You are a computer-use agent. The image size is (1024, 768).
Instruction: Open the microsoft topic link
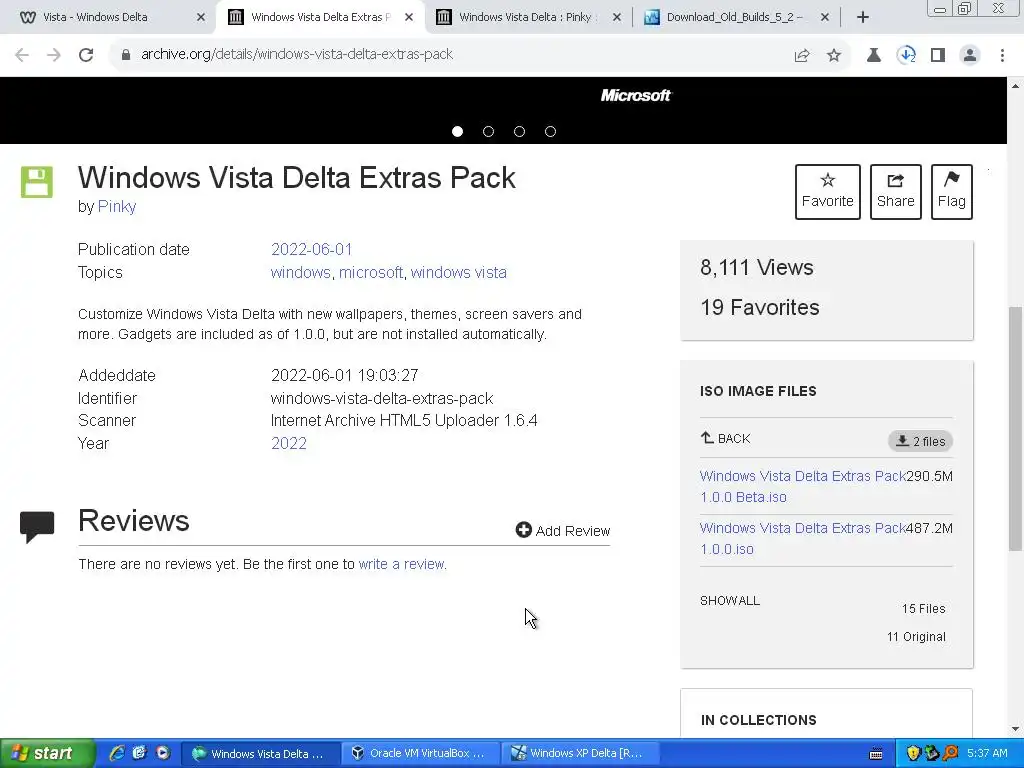click(x=370, y=272)
